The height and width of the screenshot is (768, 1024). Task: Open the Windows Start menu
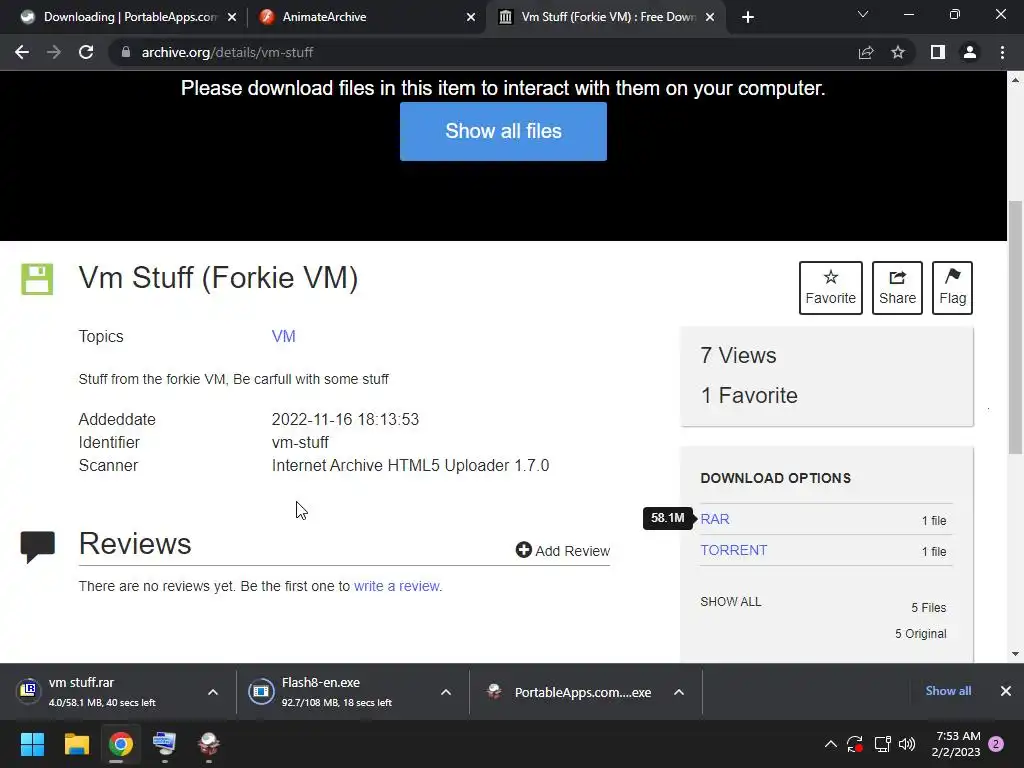point(32,744)
